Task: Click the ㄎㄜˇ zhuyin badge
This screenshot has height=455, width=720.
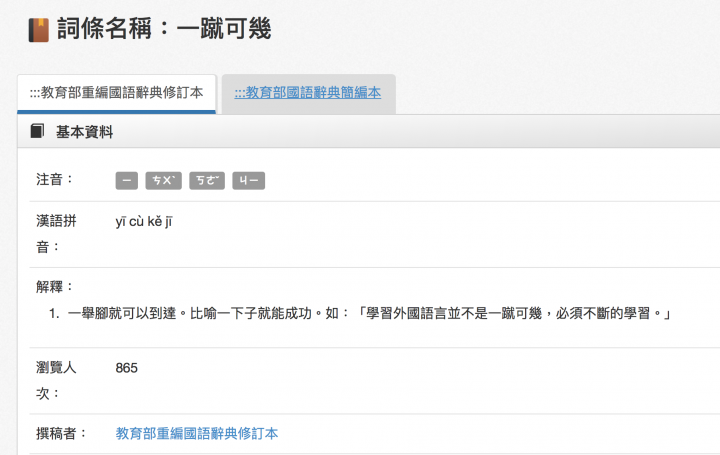Action: click(x=207, y=181)
